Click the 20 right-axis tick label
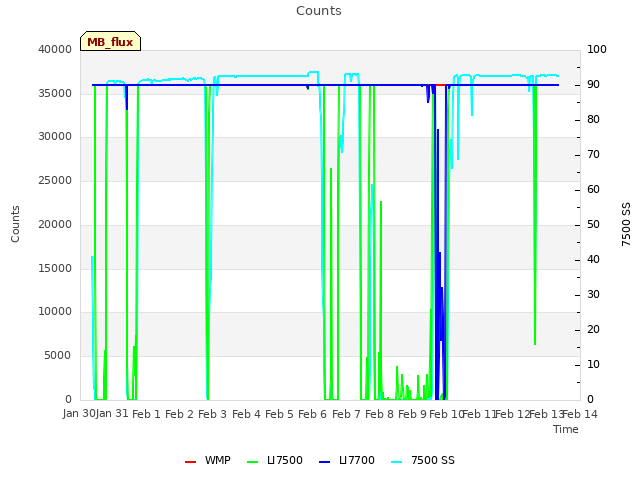This screenshot has width=640, height=480. click(x=593, y=329)
